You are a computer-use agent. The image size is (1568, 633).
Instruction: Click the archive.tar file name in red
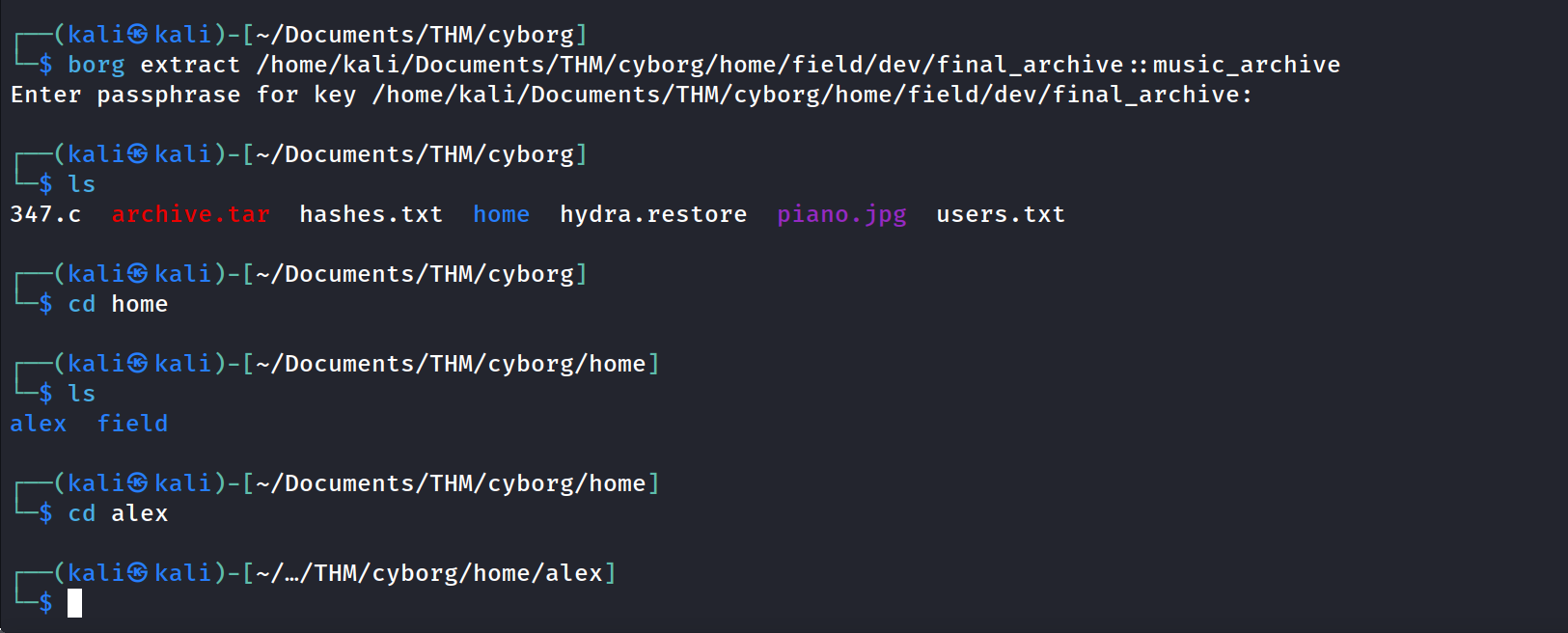point(190,214)
